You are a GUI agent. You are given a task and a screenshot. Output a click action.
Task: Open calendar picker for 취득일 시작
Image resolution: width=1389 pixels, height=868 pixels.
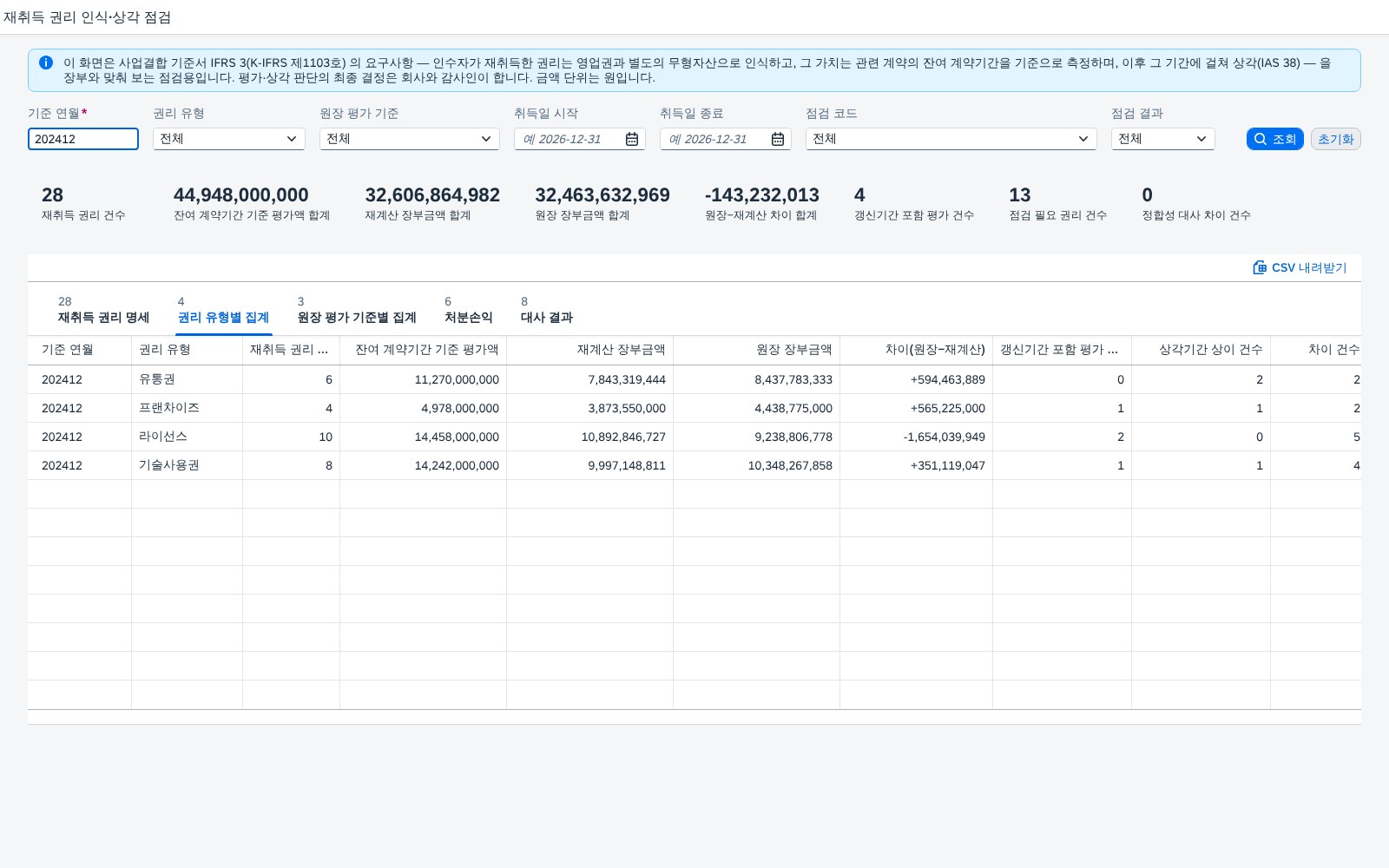click(632, 139)
